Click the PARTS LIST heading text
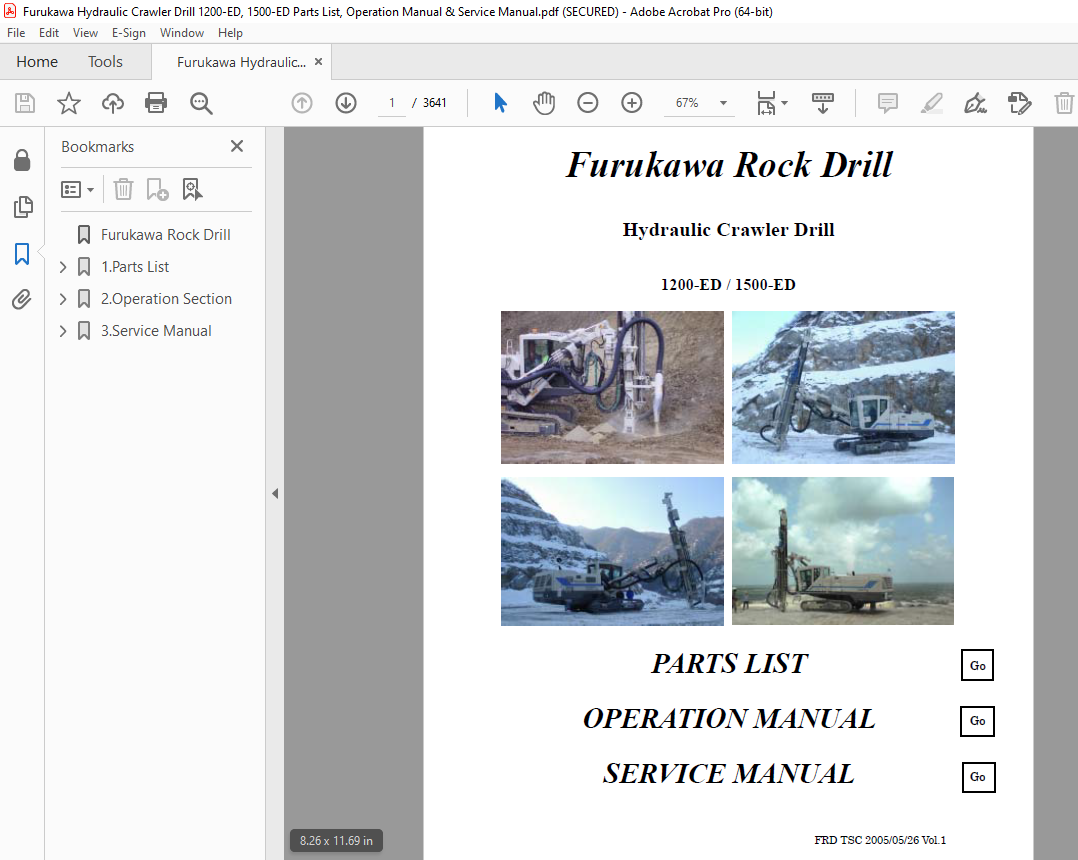 (729, 663)
